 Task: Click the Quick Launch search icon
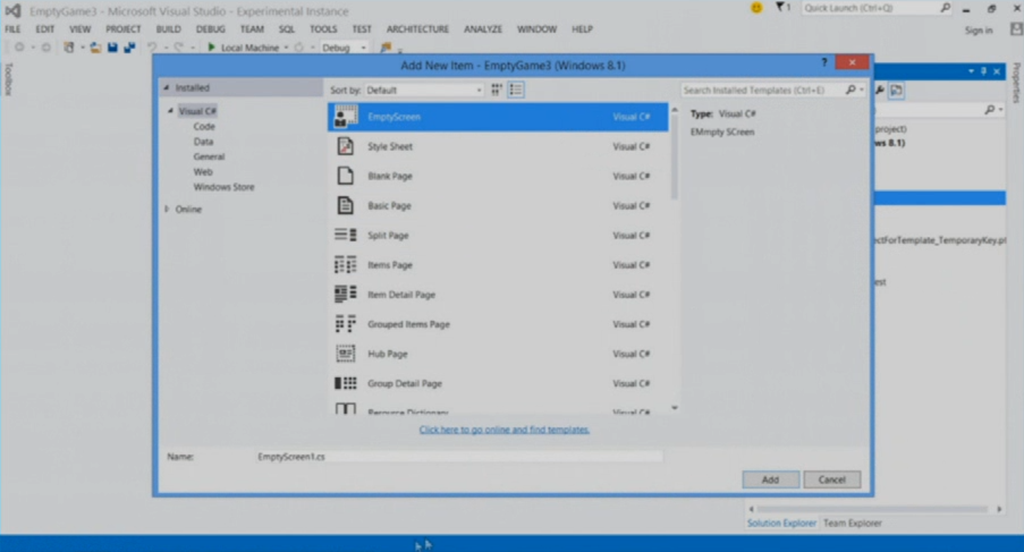tap(945, 8)
